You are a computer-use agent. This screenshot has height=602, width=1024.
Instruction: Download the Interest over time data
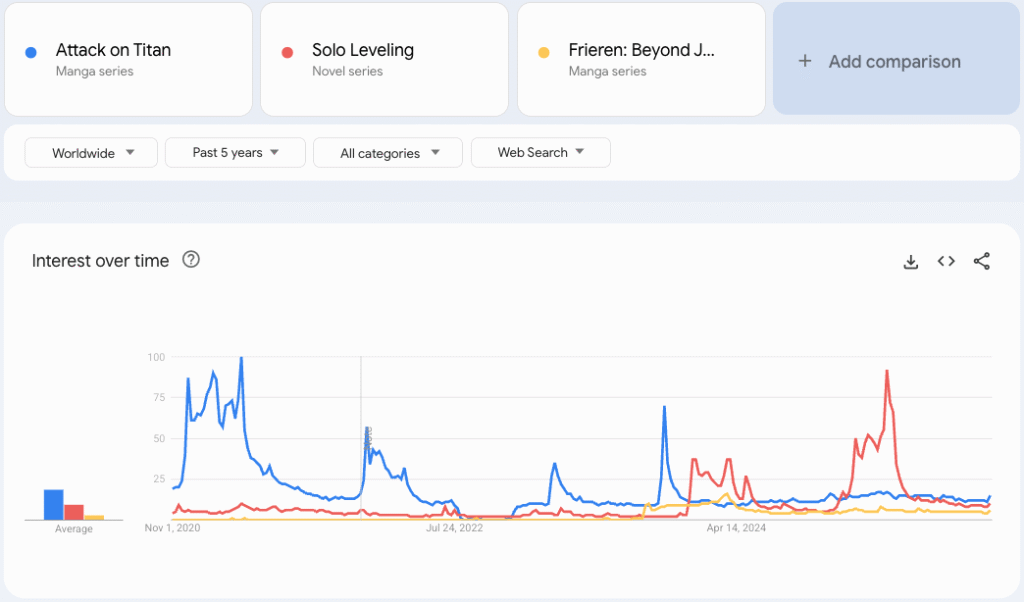pyautogui.click(x=910, y=262)
